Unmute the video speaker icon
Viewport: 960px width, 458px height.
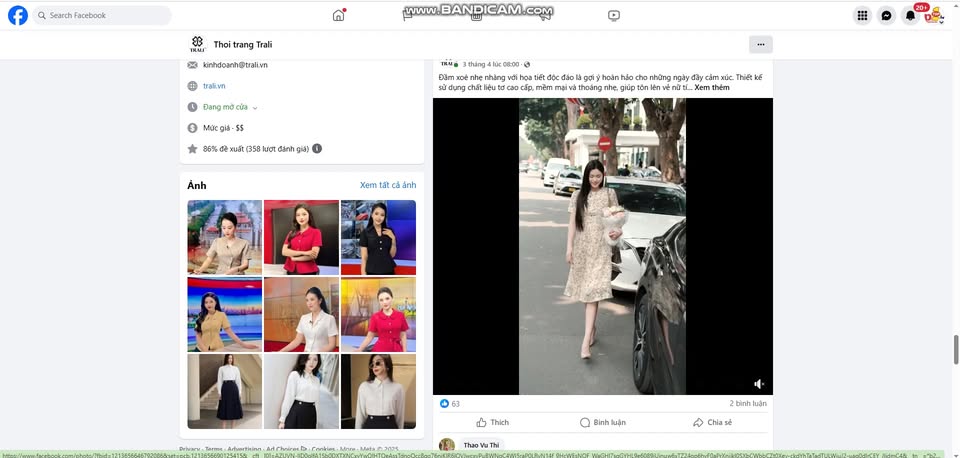tap(759, 384)
